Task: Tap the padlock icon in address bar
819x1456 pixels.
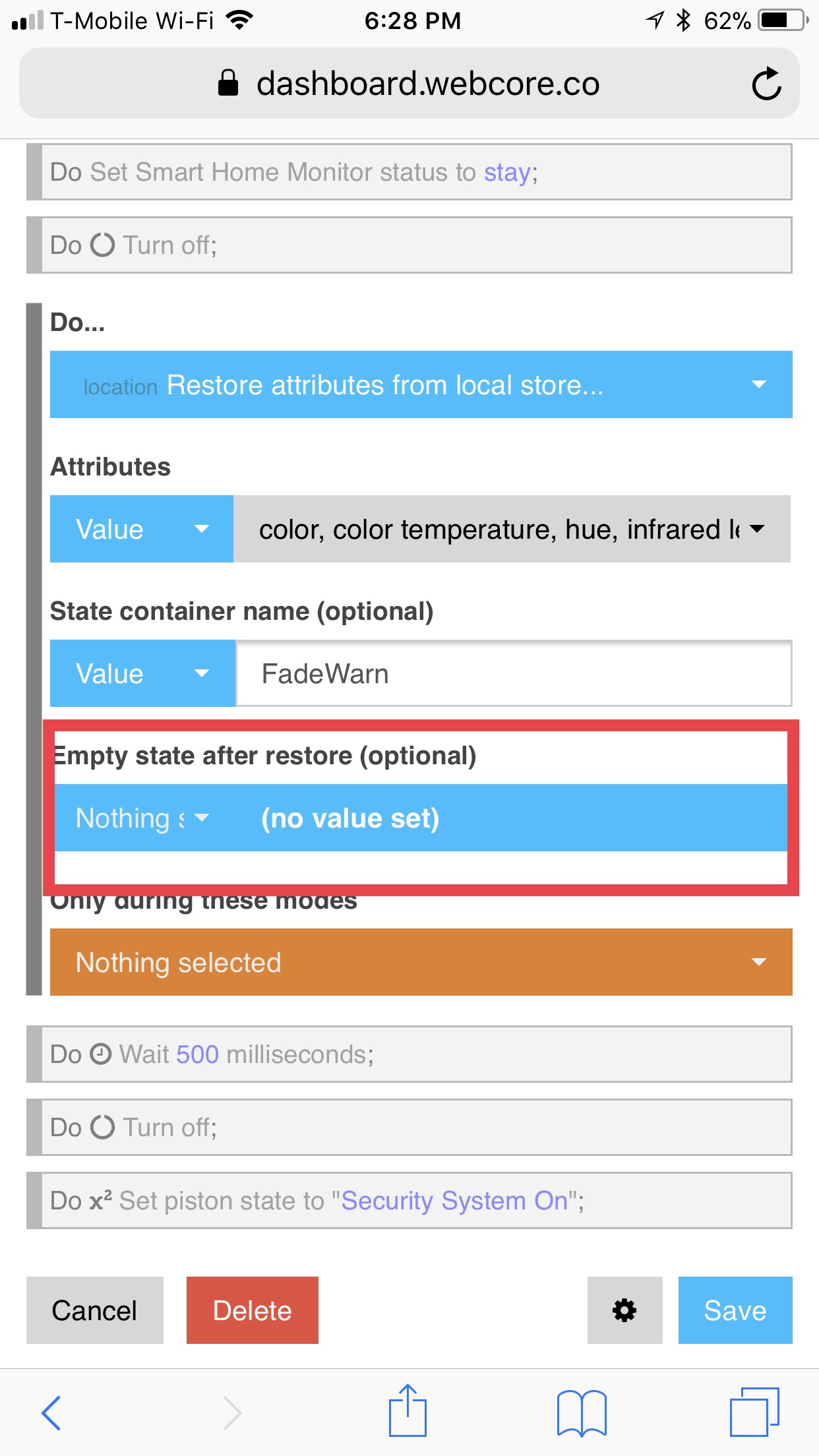Action: (x=228, y=83)
